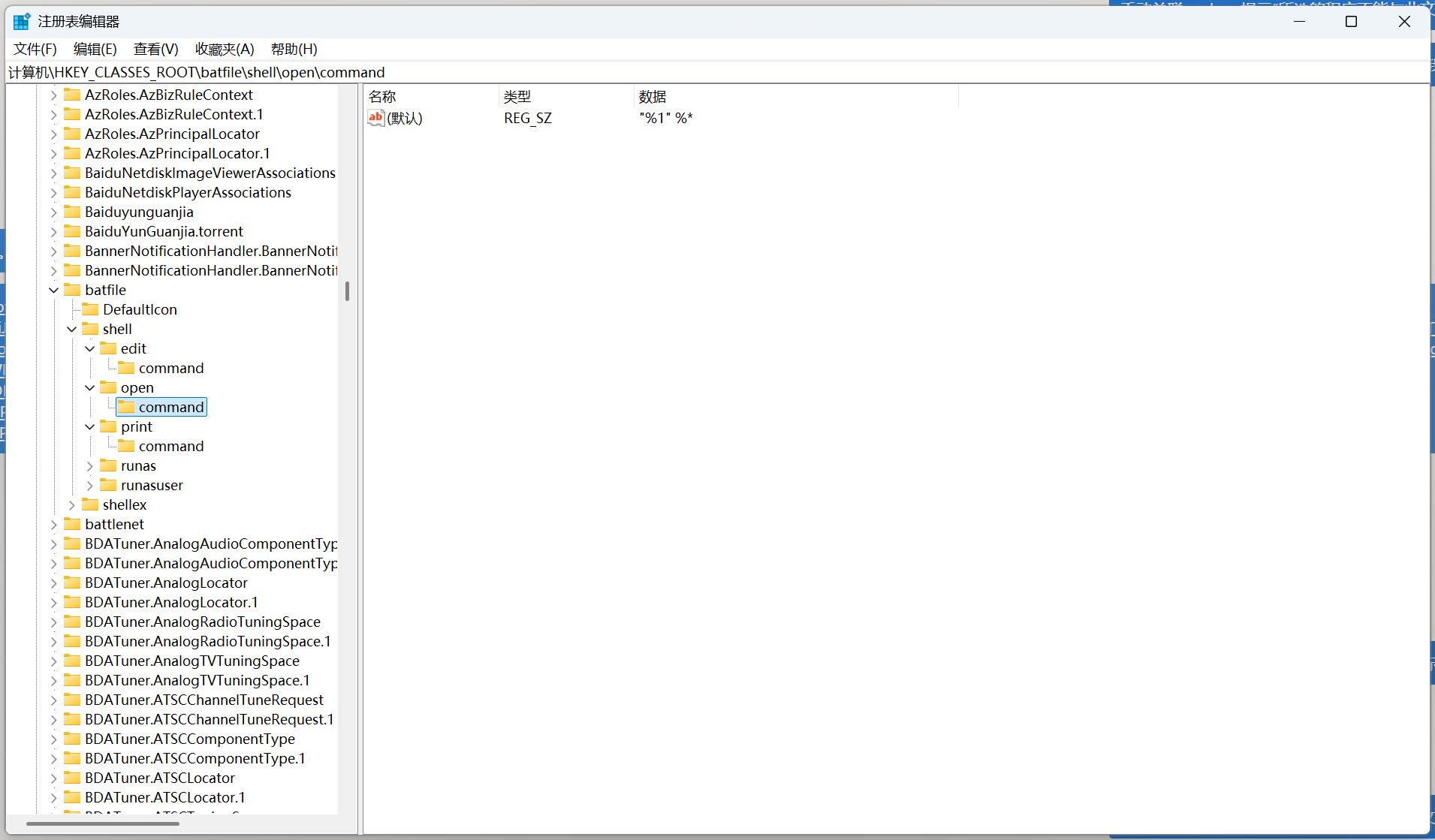Open the 文件(F) menu
1435x840 pixels.
(35, 49)
